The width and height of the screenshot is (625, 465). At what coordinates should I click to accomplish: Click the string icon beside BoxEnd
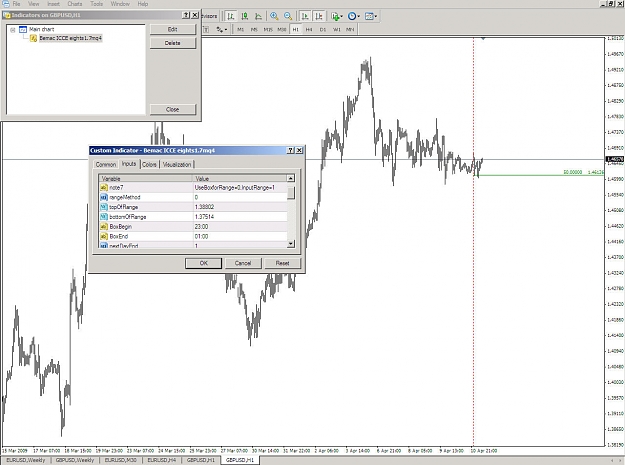(104, 236)
